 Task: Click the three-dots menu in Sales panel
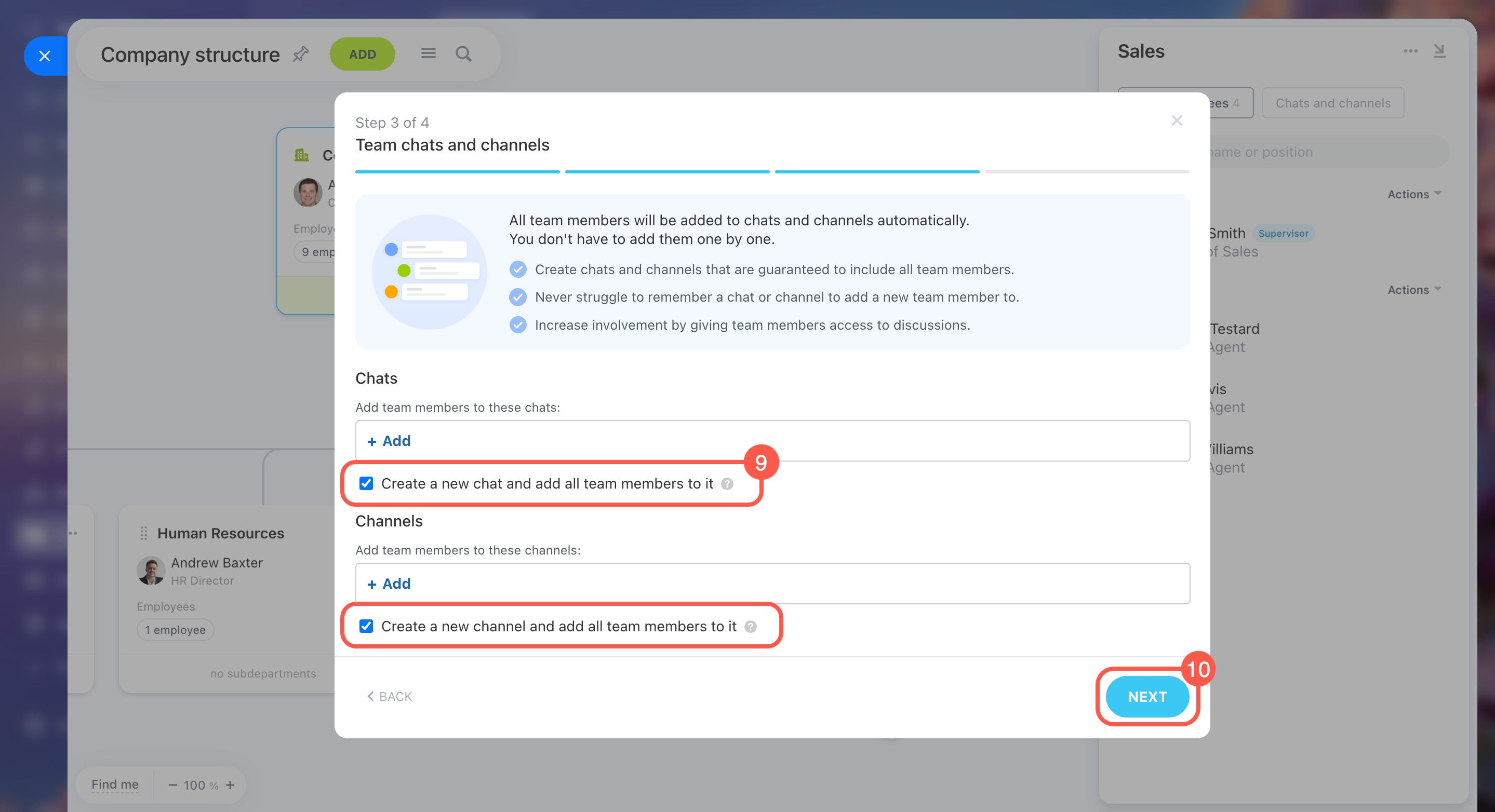click(x=1410, y=51)
